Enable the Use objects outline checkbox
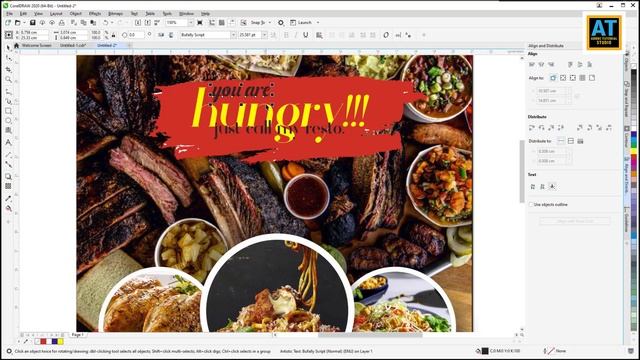This screenshot has width=640, height=360. (x=531, y=204)
